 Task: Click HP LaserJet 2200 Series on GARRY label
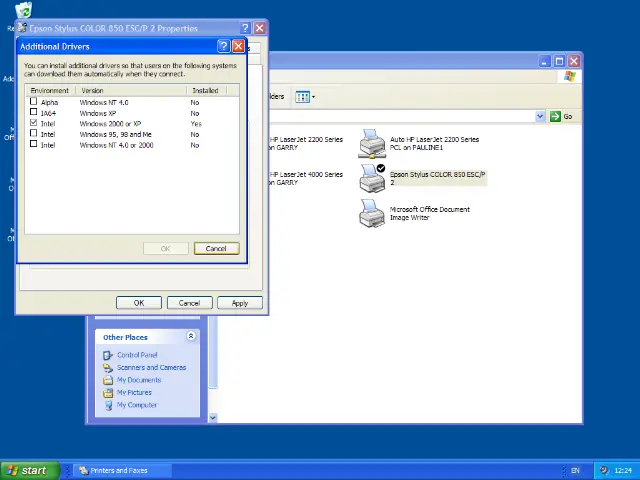pyautogui.click(x=306, y=143)
